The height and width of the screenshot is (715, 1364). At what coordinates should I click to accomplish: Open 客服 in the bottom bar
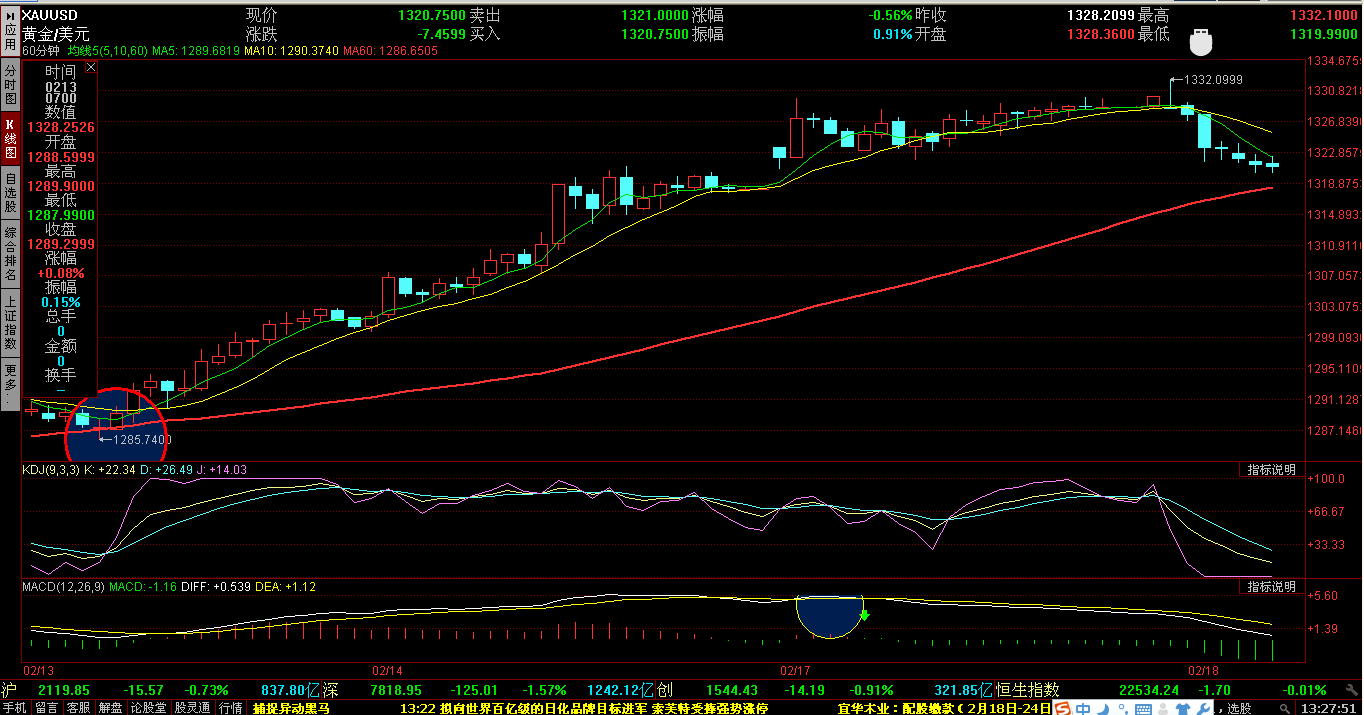coord(77,707)
